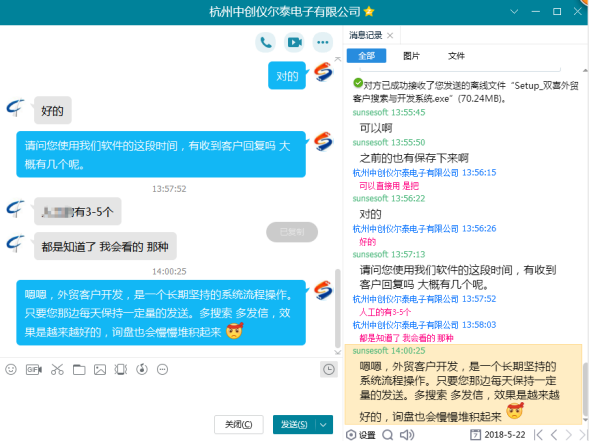Viewport: 590px width, 442px height.
Task: Open the GIF sticker tool
Action: pyautogui.click(x=33, y=369)
